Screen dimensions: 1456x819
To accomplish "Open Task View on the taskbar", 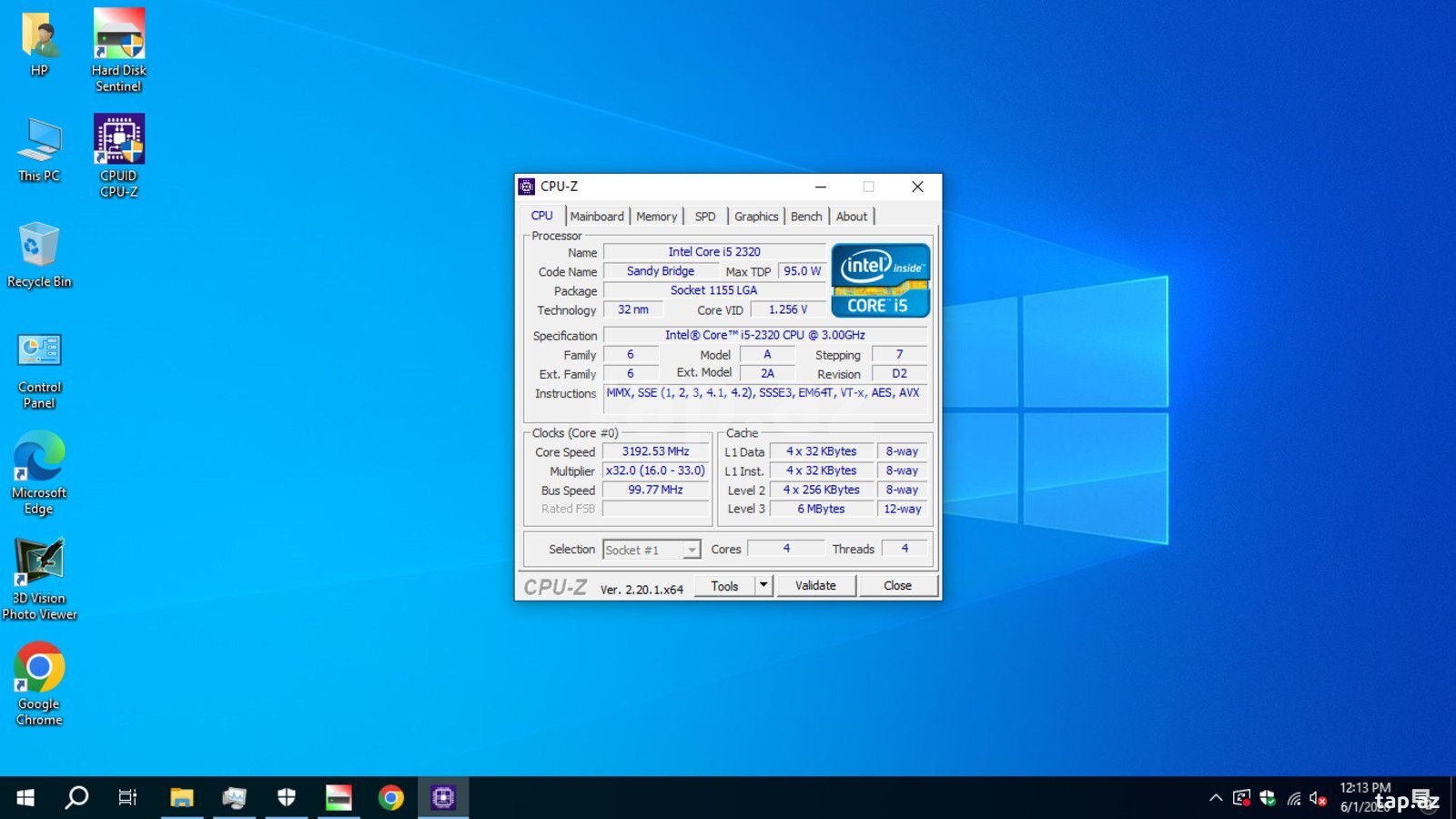I will (127, 798).
